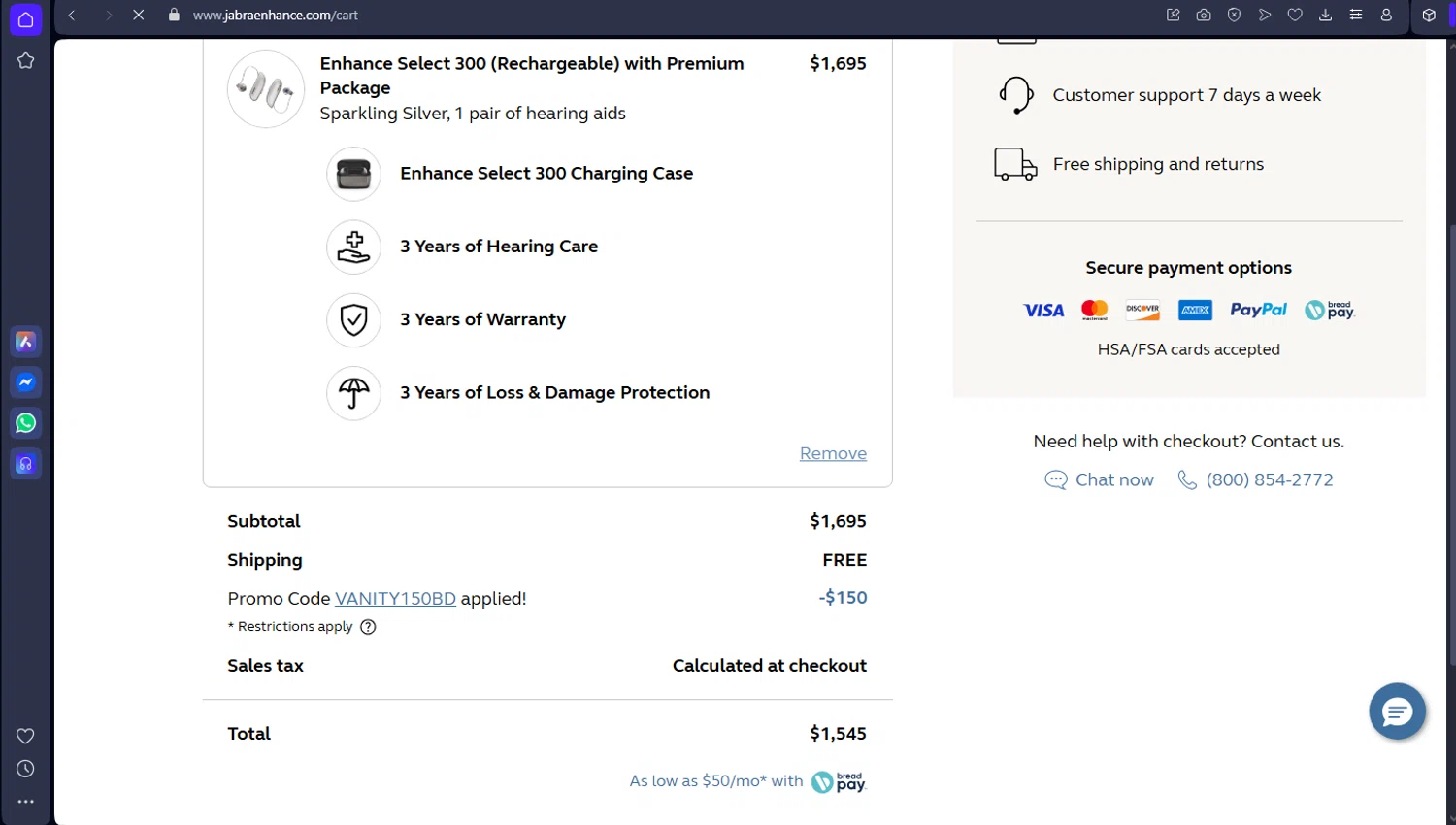The width and height of the screenshot is (1456, 825).
Task: Open the Opera home speed dial icon
Action: 25,19
